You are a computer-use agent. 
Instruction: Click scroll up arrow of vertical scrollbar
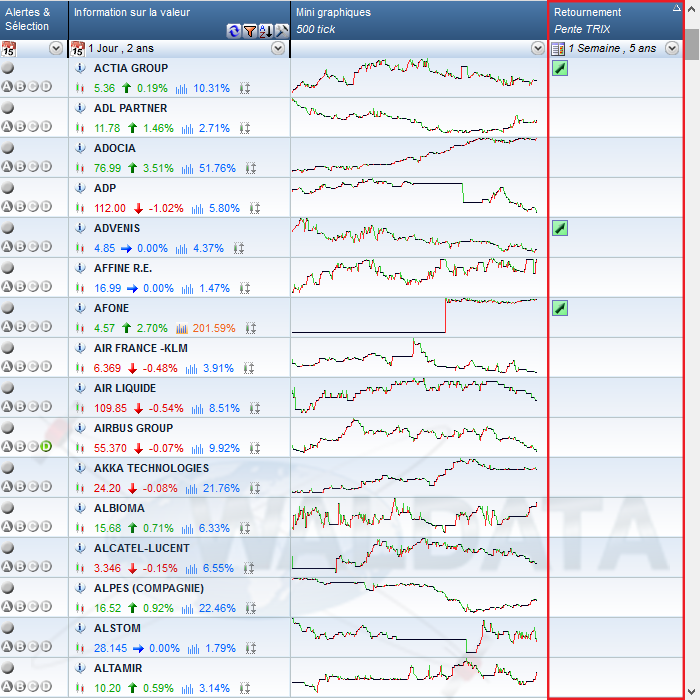692,8
